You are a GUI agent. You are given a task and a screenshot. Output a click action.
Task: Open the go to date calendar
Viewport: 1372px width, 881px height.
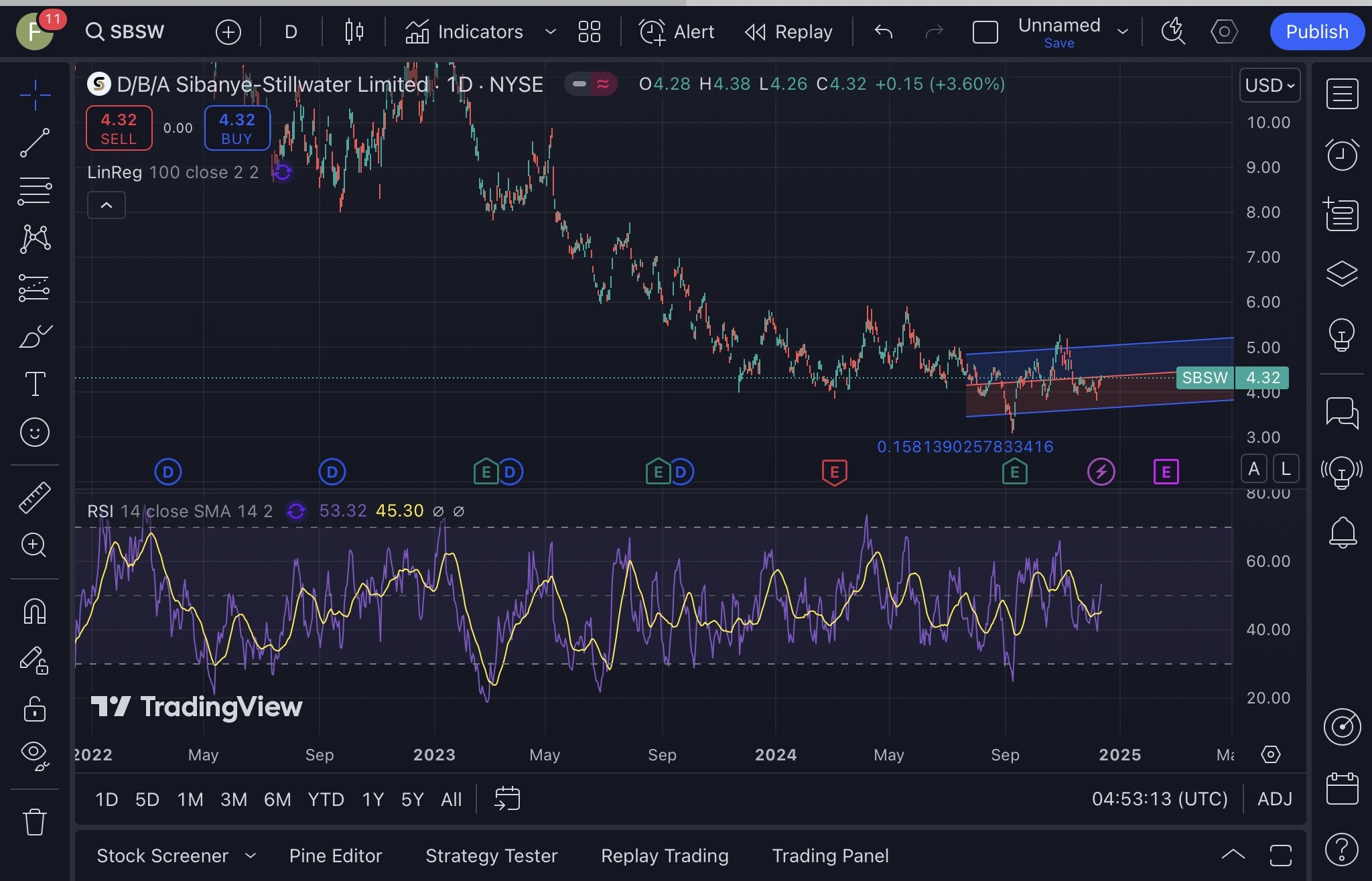507,799
